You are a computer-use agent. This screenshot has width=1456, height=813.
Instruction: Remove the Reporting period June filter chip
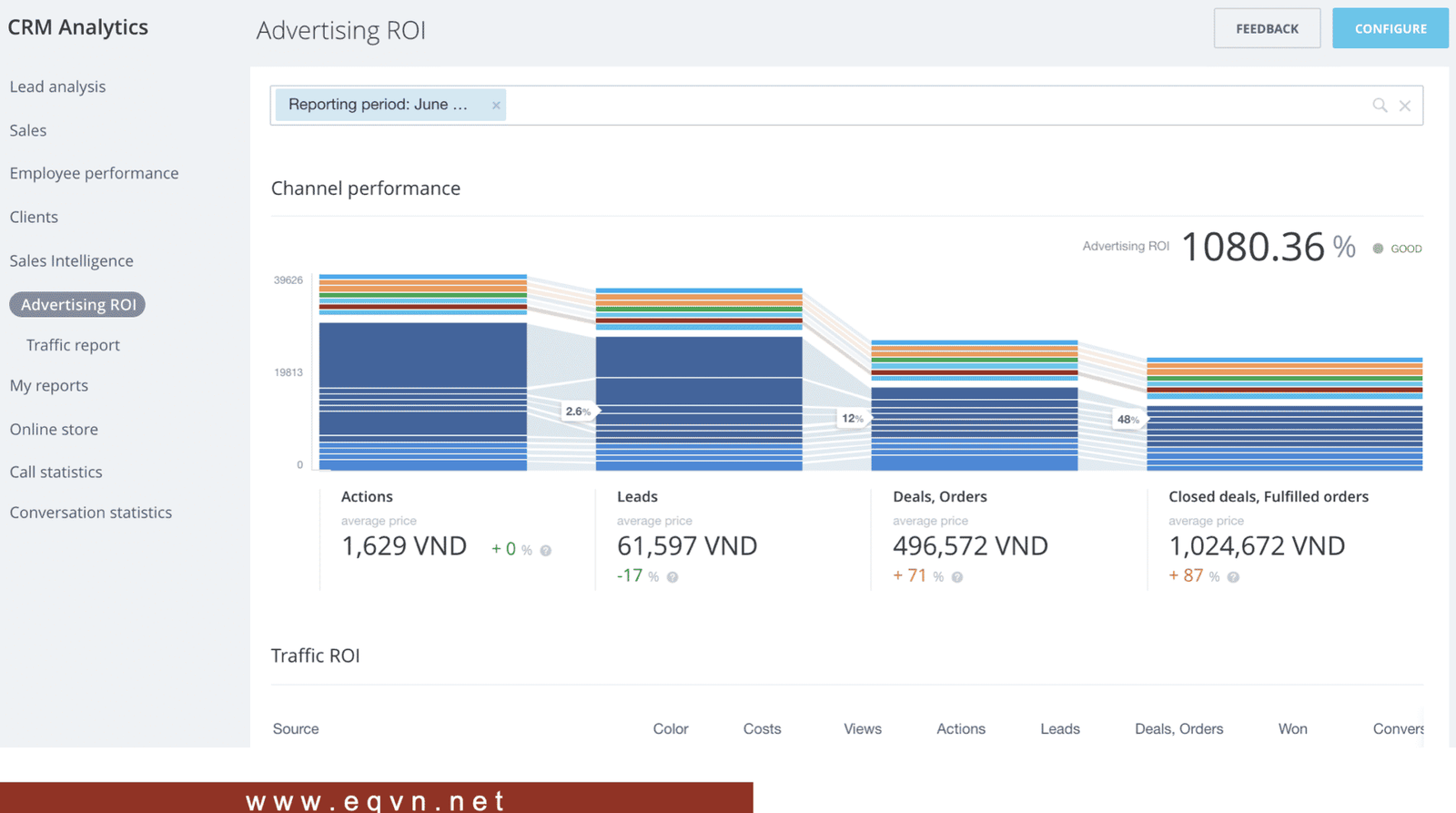496,106
